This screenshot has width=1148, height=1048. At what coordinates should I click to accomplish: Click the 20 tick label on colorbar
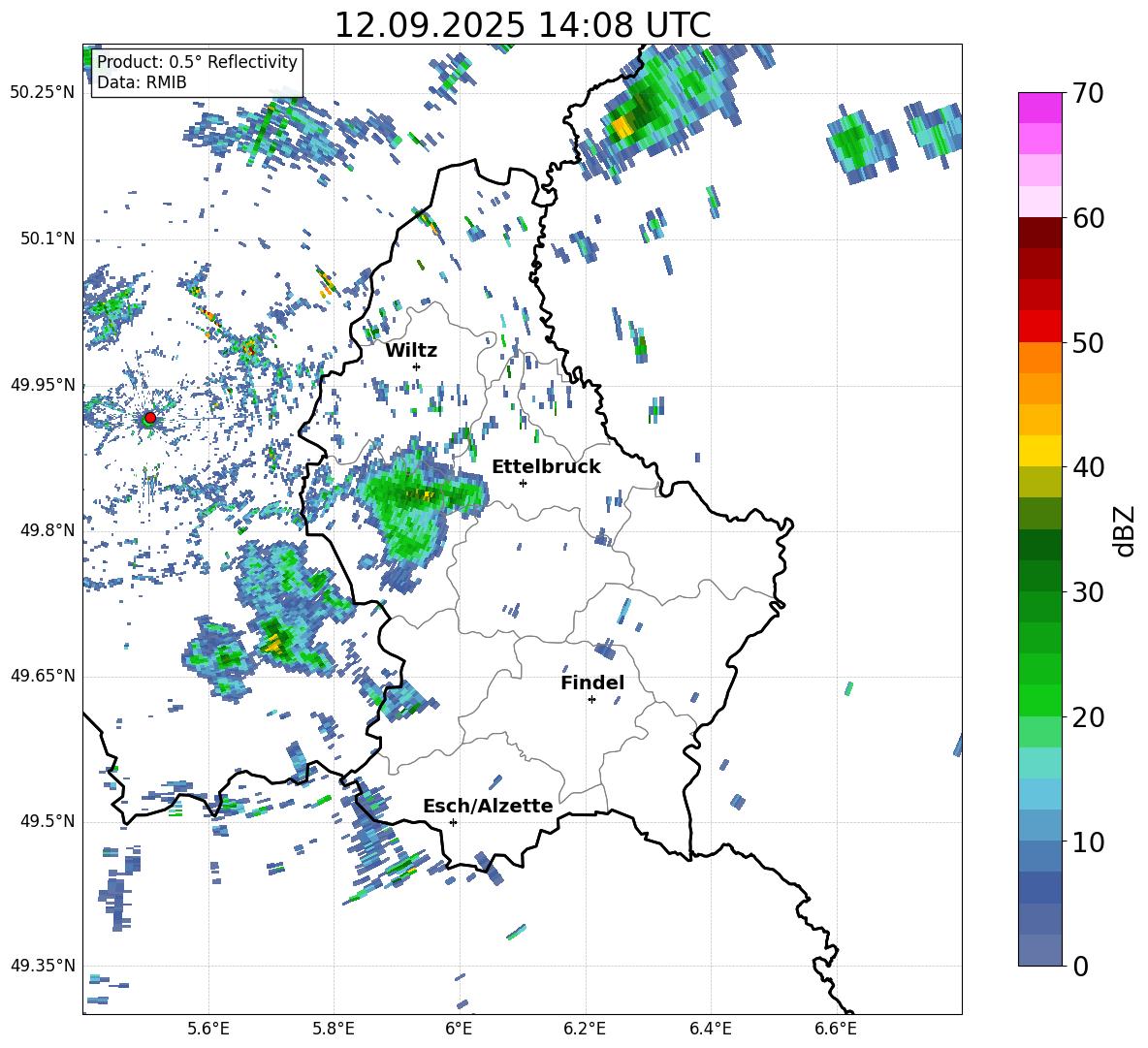click(1088, 717)
